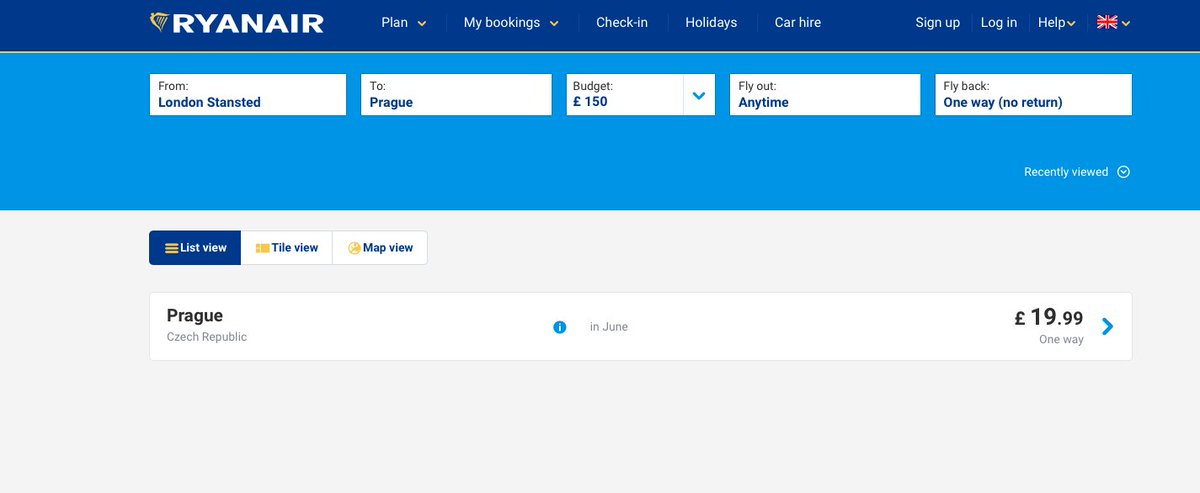Screen dimensions: 1200x493
Task: Expand the Budget amount dropdown arrow
Action: [x=699, y=95]
